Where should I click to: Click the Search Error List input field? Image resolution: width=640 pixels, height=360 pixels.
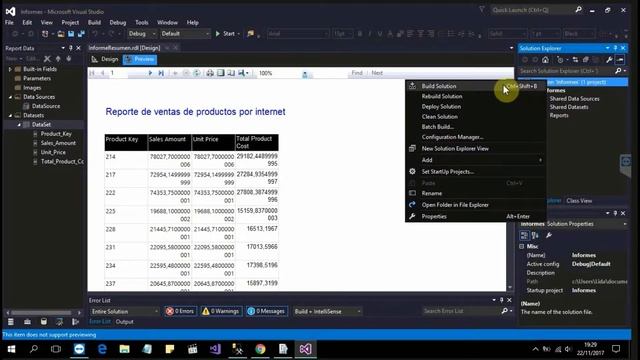461,311
